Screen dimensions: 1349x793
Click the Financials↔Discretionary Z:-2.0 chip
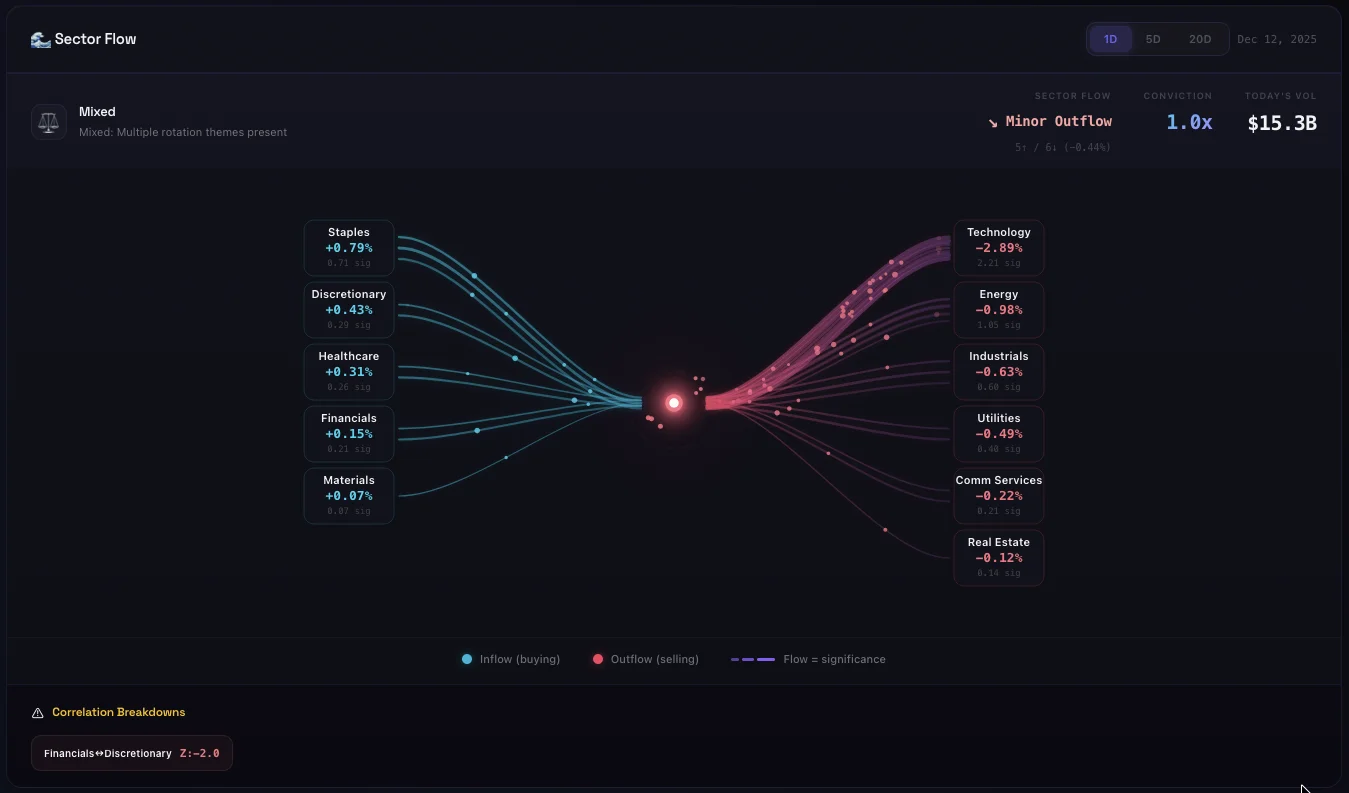(131, 753)
